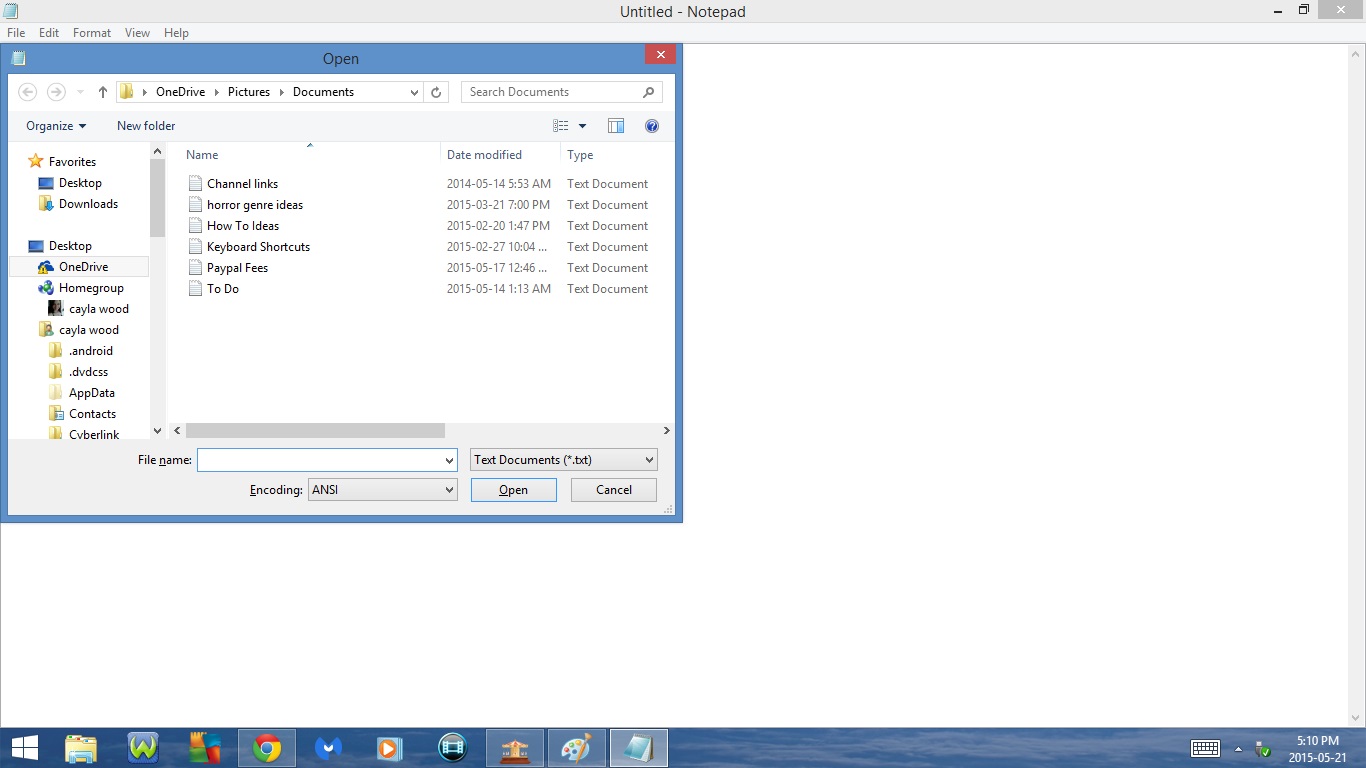Click the Channel links file icon

click(x=195, y=184)
